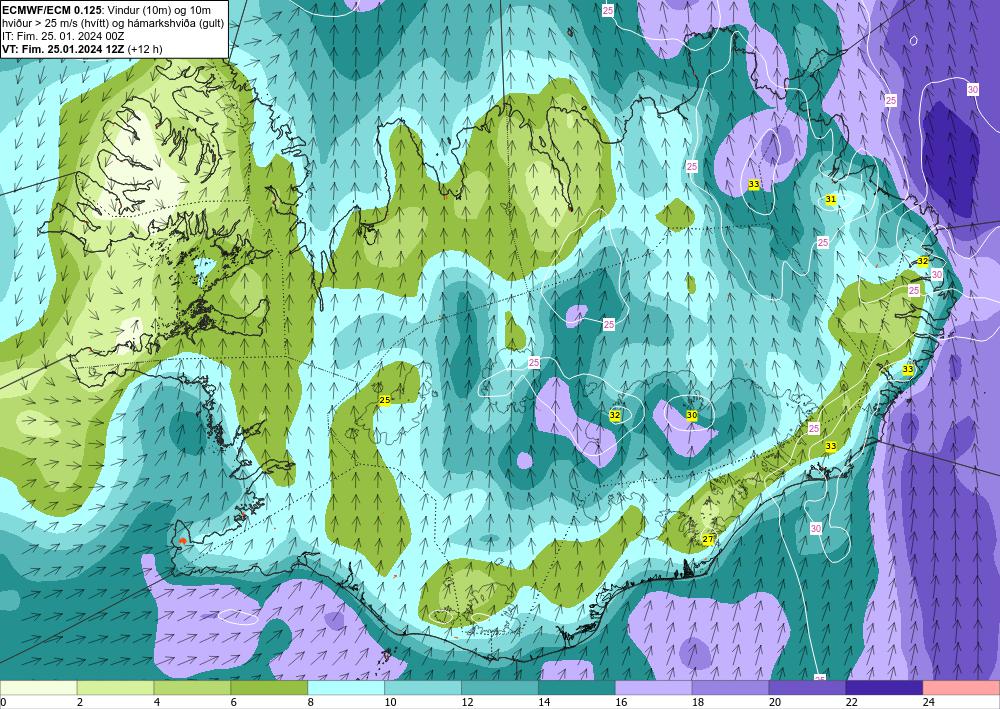Click the 8–10 m/s light cyan legend swatch
This screenshot has height=709, width=1000.
346,688
